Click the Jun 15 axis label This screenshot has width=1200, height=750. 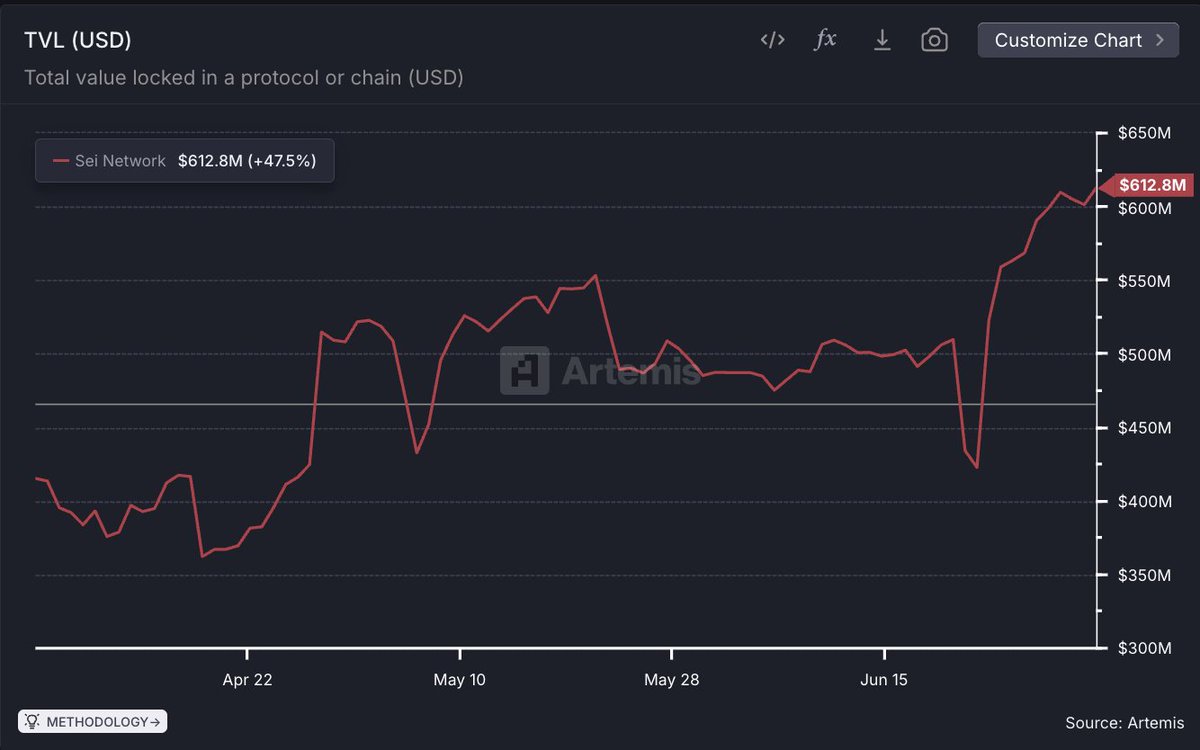tap(884, 680)
